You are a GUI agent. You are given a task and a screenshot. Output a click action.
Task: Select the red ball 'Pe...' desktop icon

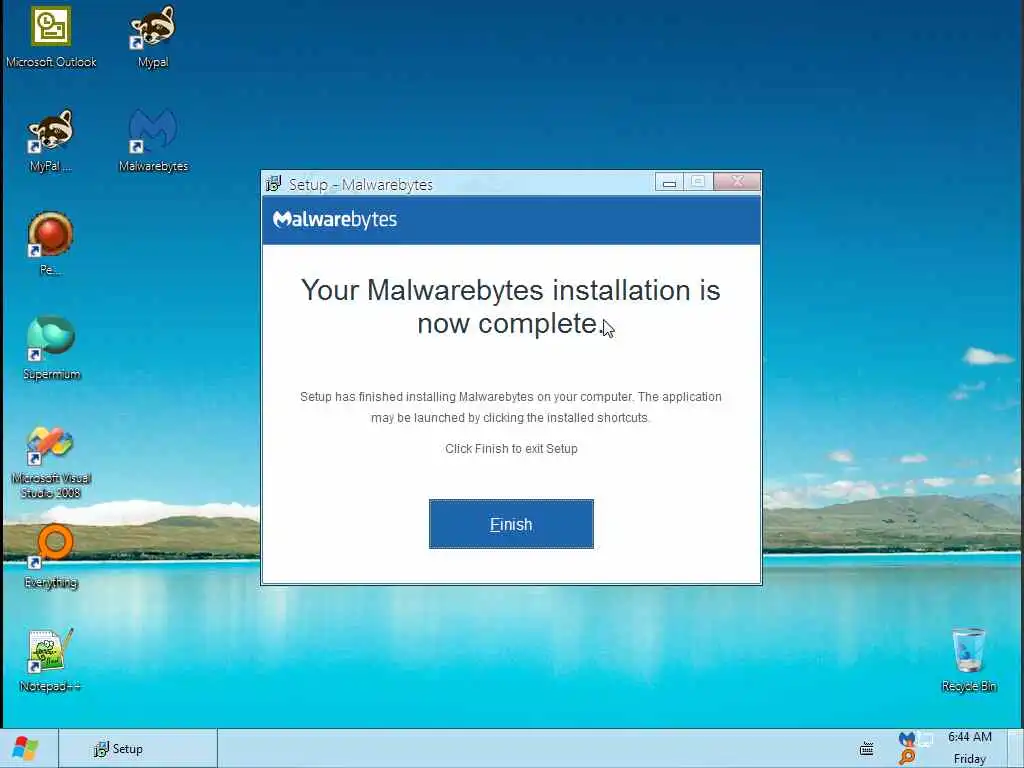pos(51,243)
